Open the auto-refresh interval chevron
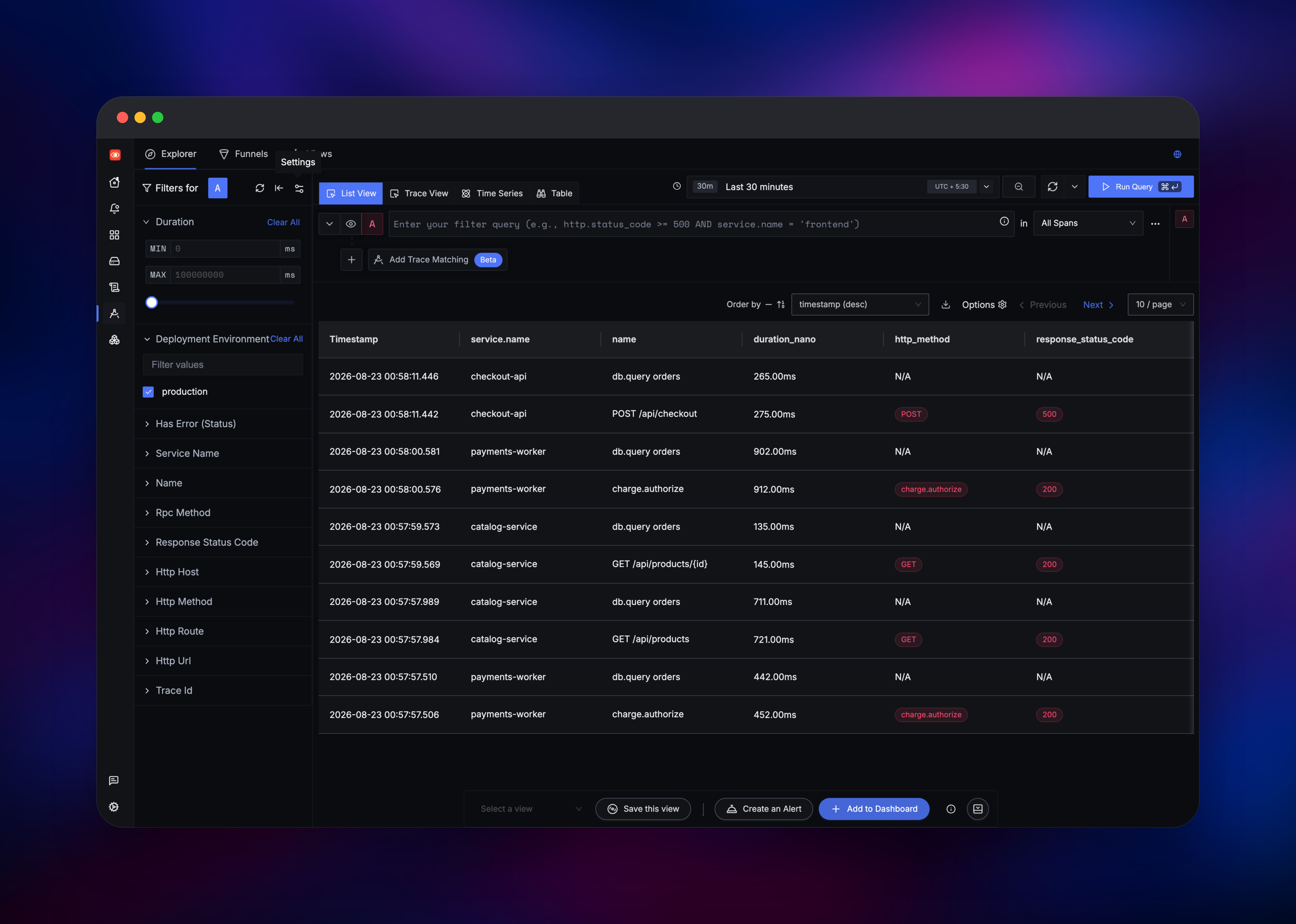Screen dimensions: 1296x924 (x=1075, y=187)
